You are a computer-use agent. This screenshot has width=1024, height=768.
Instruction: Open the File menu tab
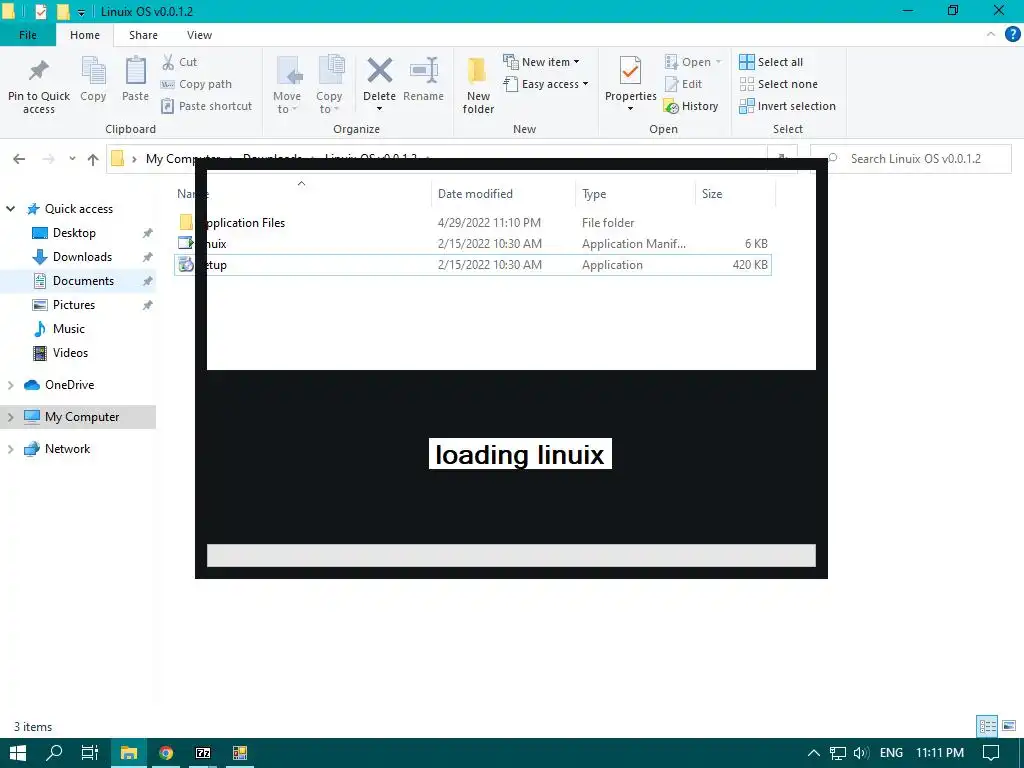click(x=28, y=35)
